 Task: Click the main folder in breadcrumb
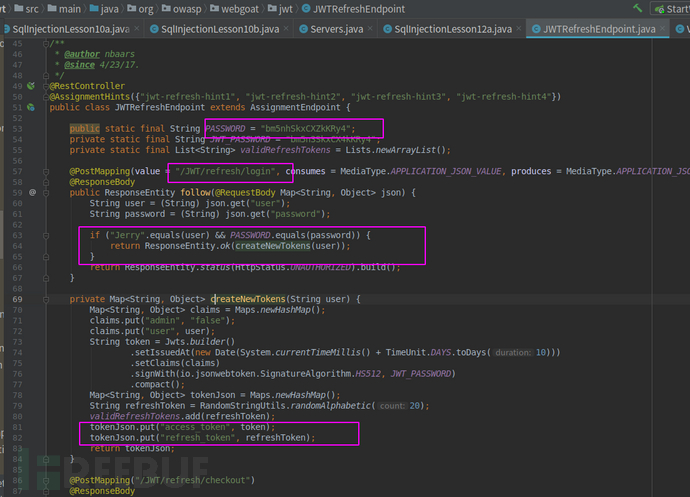[x=64, y=8]
